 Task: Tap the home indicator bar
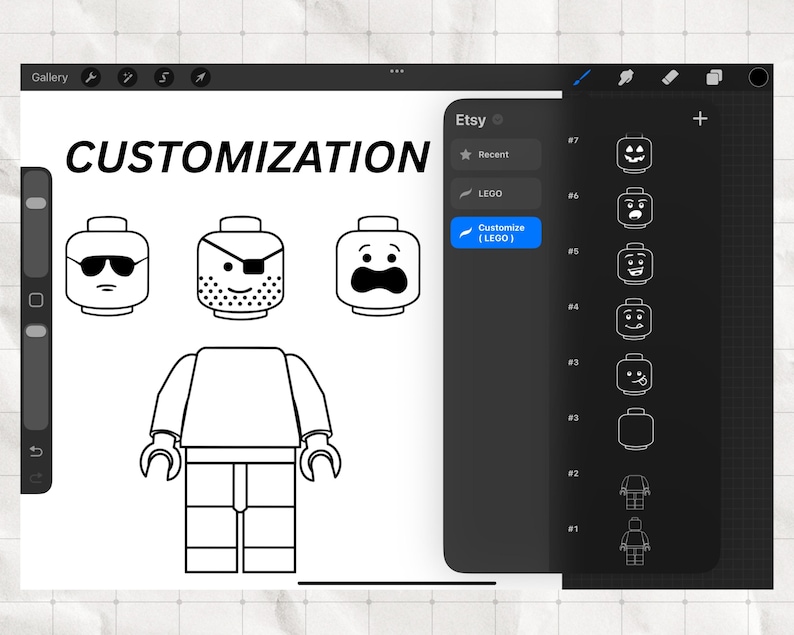point(396,583)
